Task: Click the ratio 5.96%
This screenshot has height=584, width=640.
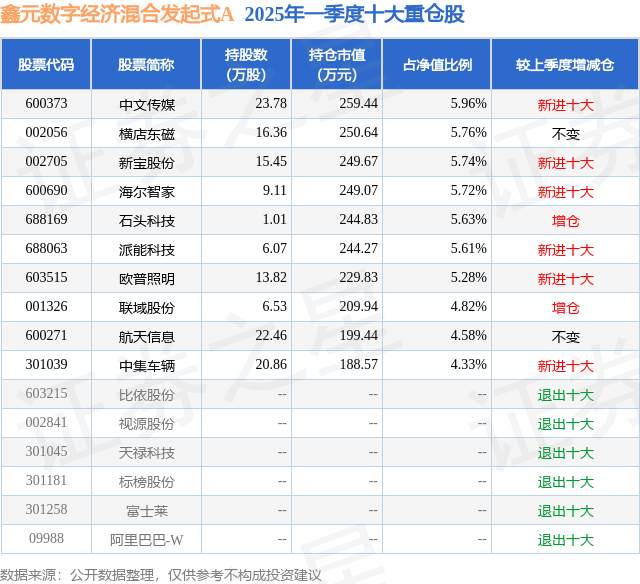Action: [469, 104]
